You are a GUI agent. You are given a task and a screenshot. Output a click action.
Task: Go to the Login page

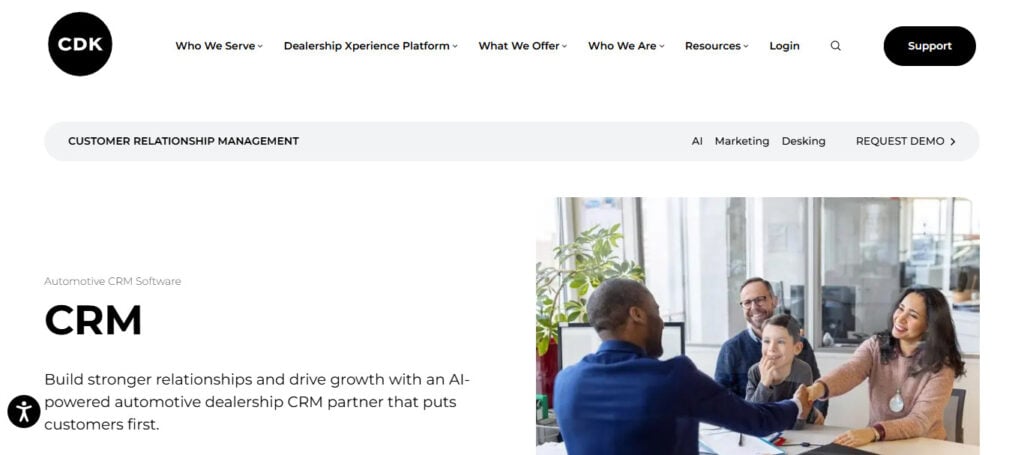(784, 46)
